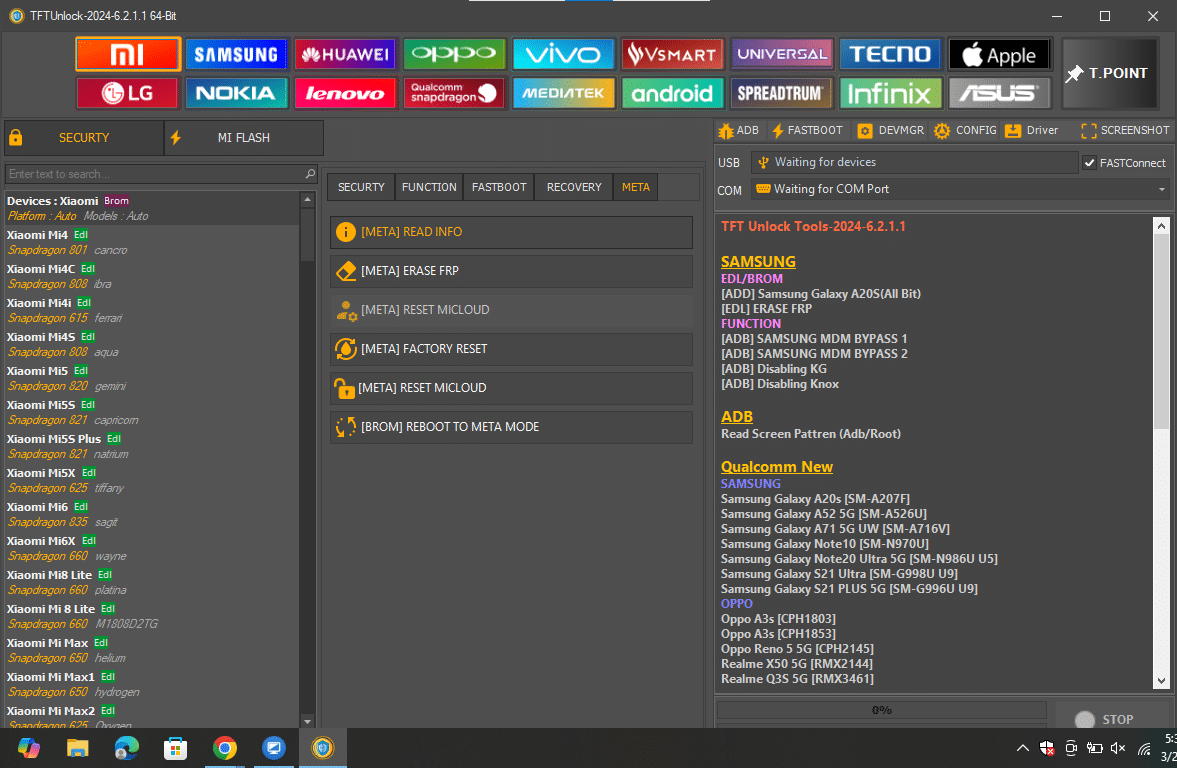This screenshot has width=1177, height=768.
Task: Select the MEDIATEK brand icon
Action: 563,93
